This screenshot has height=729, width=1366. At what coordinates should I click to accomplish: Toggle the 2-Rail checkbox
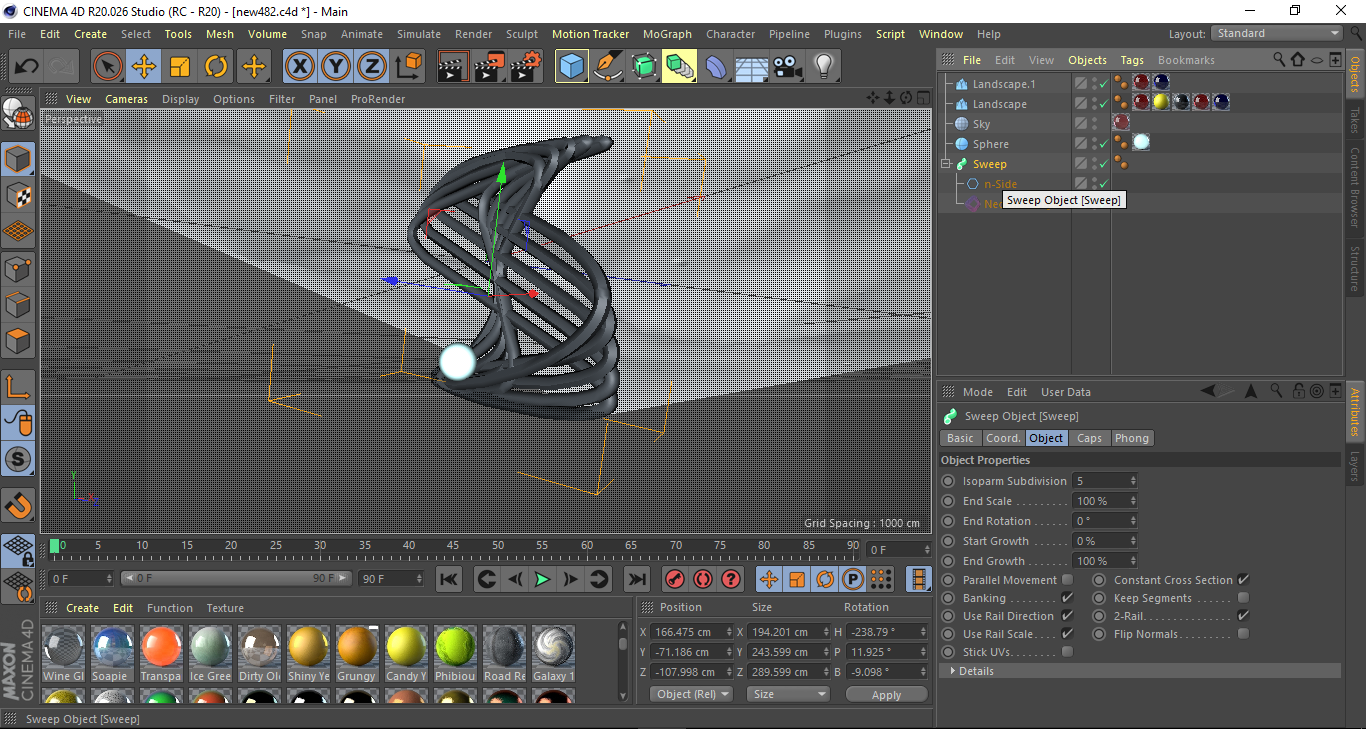click(1243, 616)
